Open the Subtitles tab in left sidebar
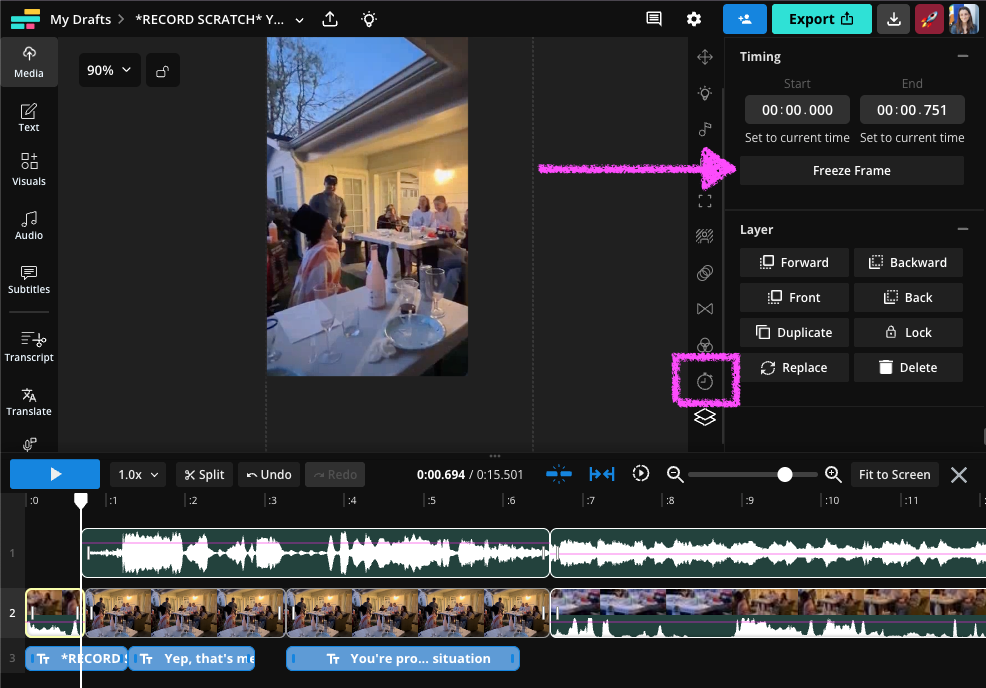Screen dimensions: 986x688 click(29, 279)
